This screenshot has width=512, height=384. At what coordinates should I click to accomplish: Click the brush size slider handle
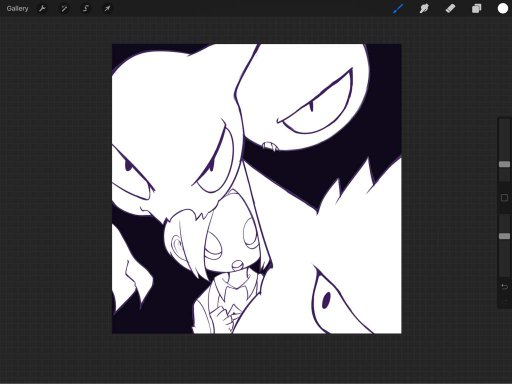504,164
